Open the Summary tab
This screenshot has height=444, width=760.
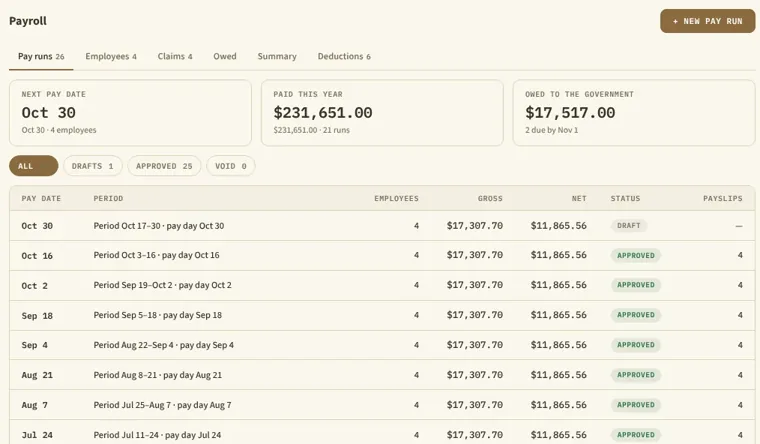277,57
